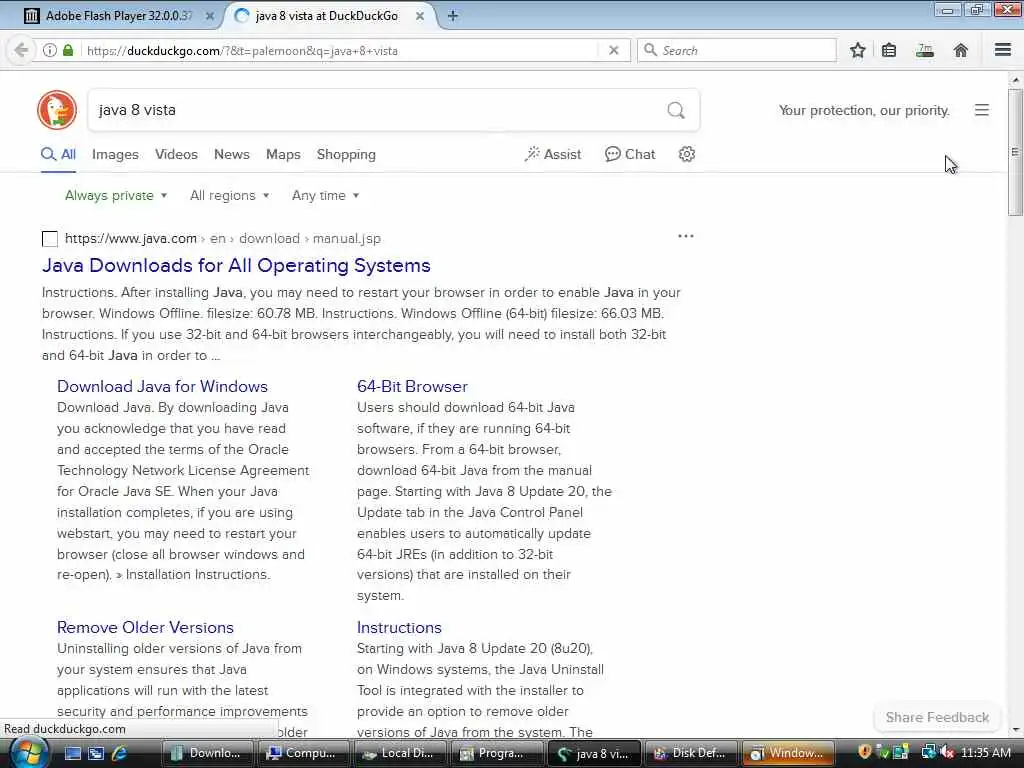Stop loading with the address bar X
This screenshot has height=768, width=1024.
[613, 50]
